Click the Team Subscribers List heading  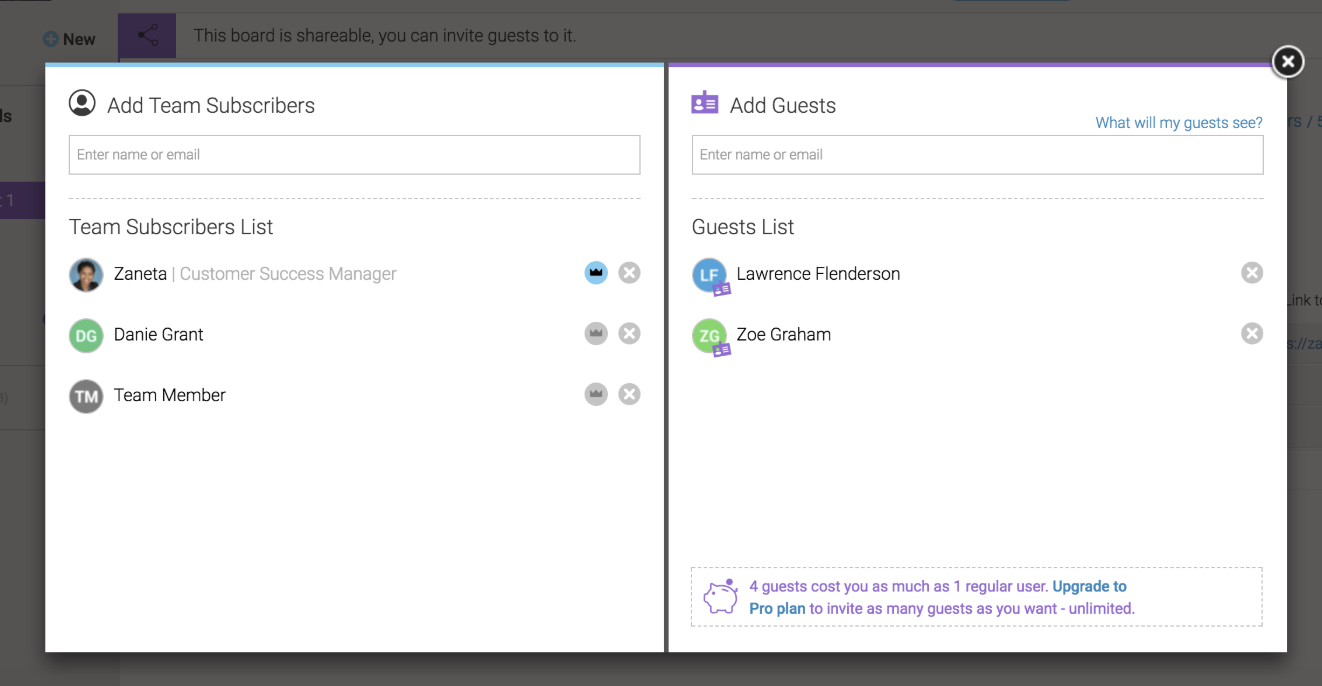[171, 227]
